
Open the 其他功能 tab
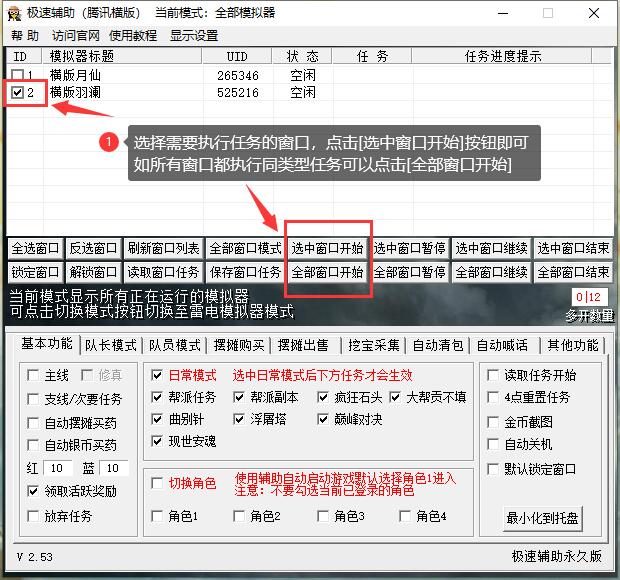pos(573,345)
